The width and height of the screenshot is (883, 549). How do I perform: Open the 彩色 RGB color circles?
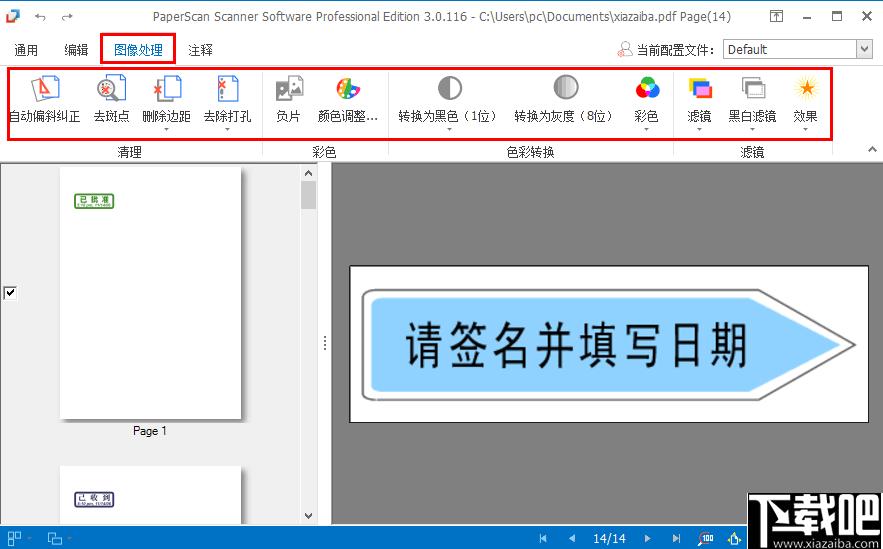point(647,88)
